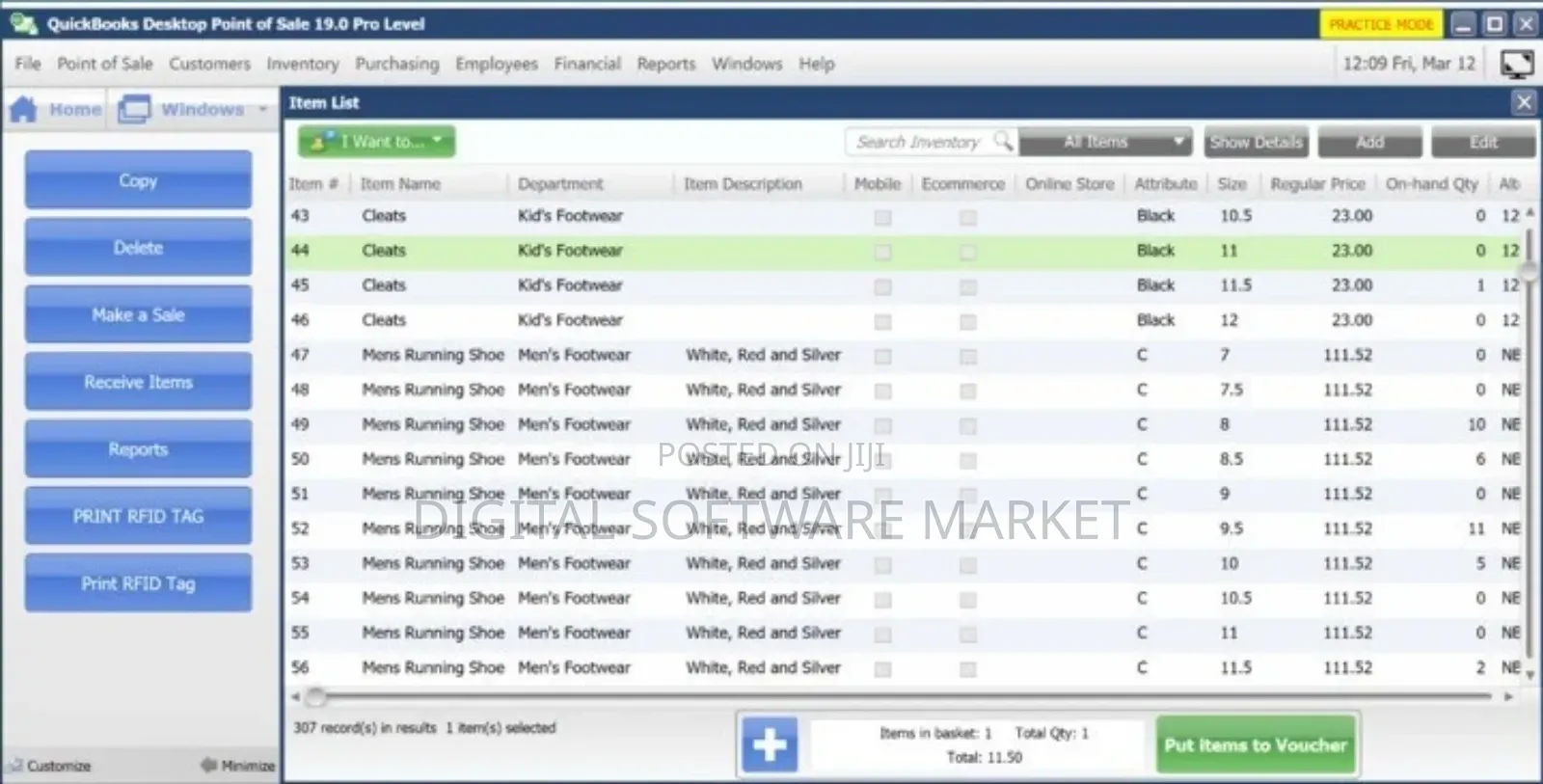Sort by Department column header
The height and width of the screenshot is (784, 1543).
(560, 183)
